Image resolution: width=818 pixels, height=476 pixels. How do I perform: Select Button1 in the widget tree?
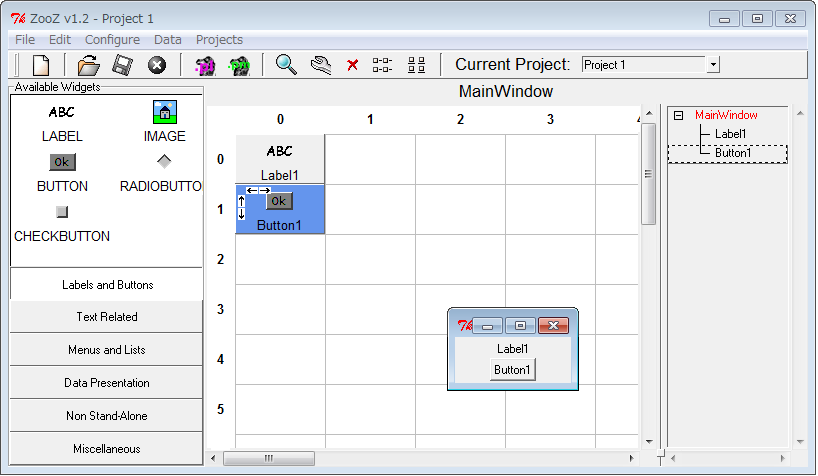click(733, 153)
